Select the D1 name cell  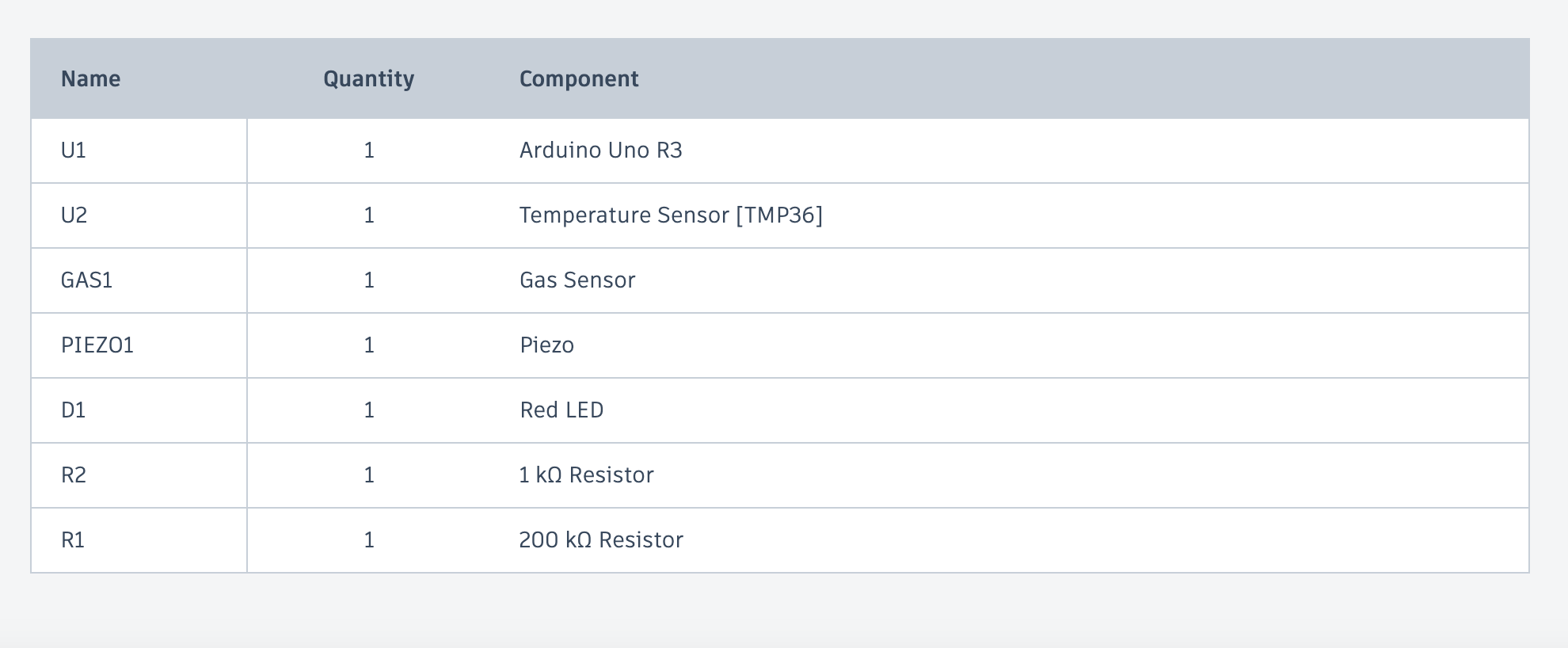click(139, 410)
